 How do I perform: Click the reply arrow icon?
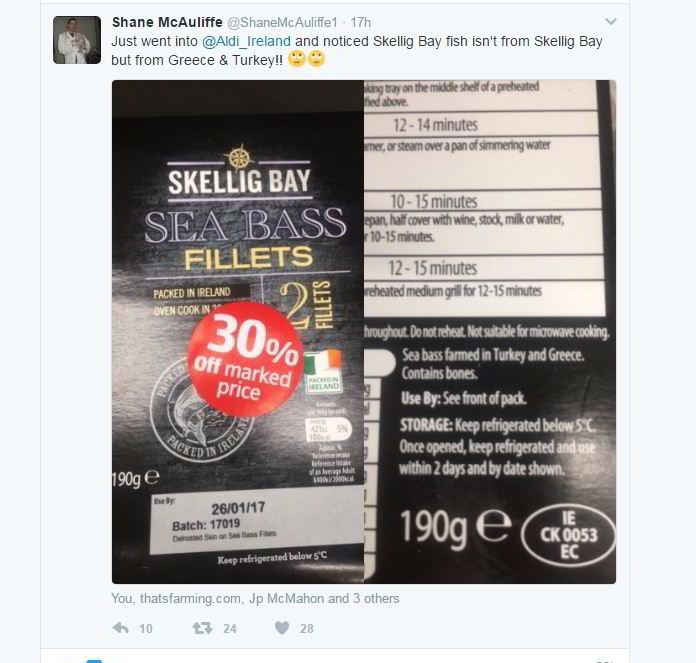121,627
